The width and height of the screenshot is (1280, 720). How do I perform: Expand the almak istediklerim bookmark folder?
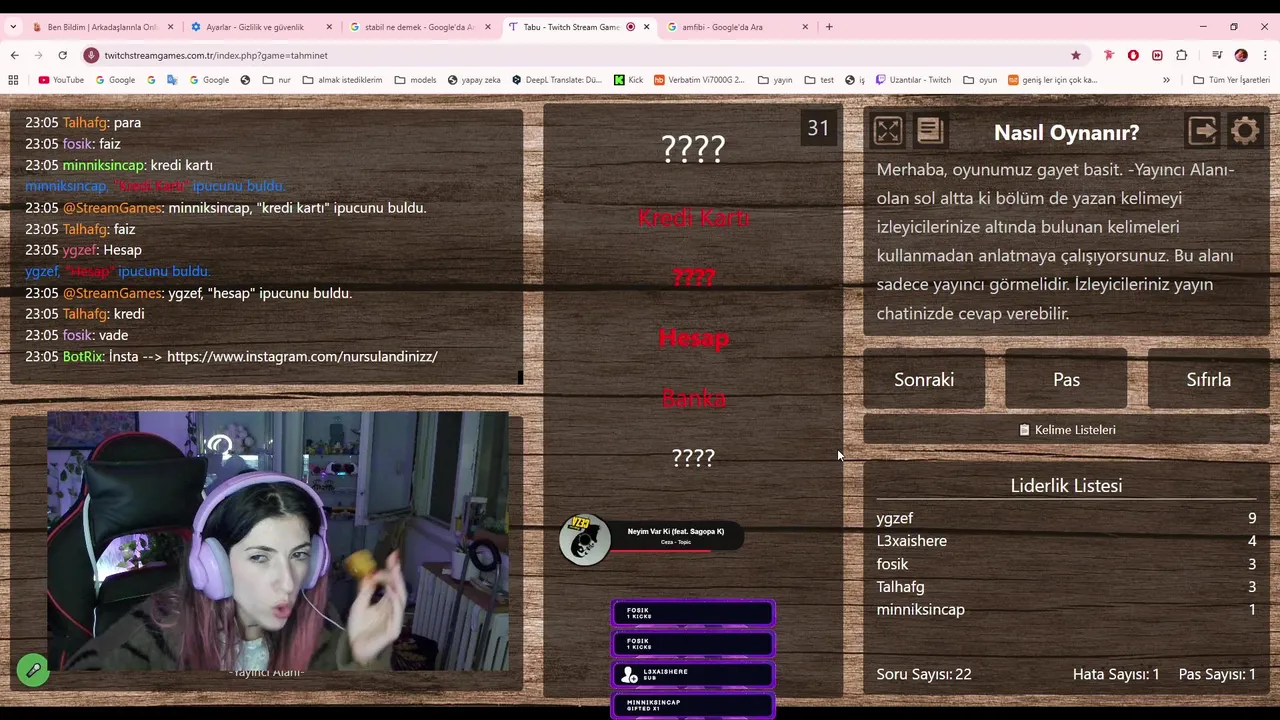342,80
